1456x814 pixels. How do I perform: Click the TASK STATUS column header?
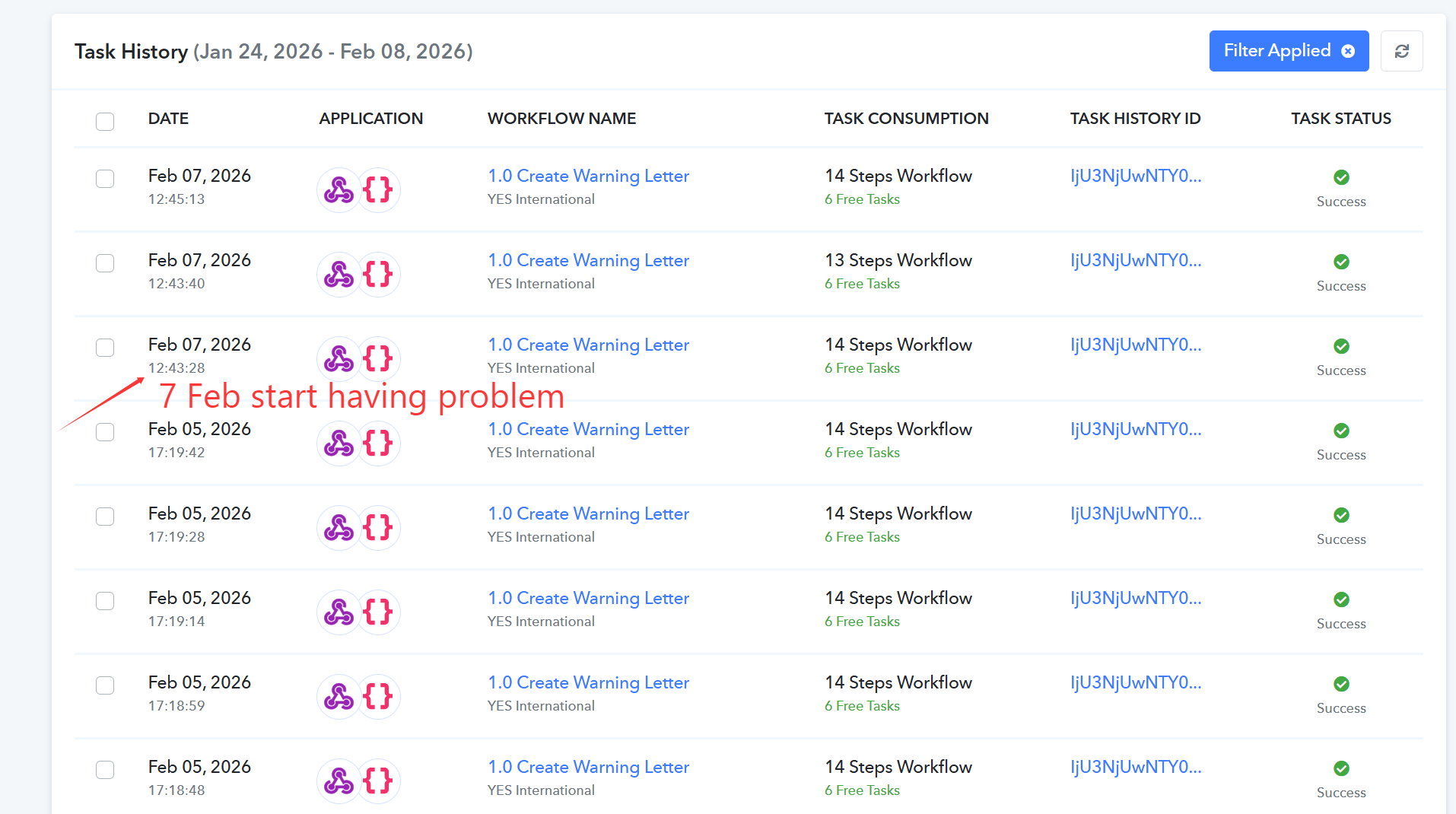pos(1340,119)
